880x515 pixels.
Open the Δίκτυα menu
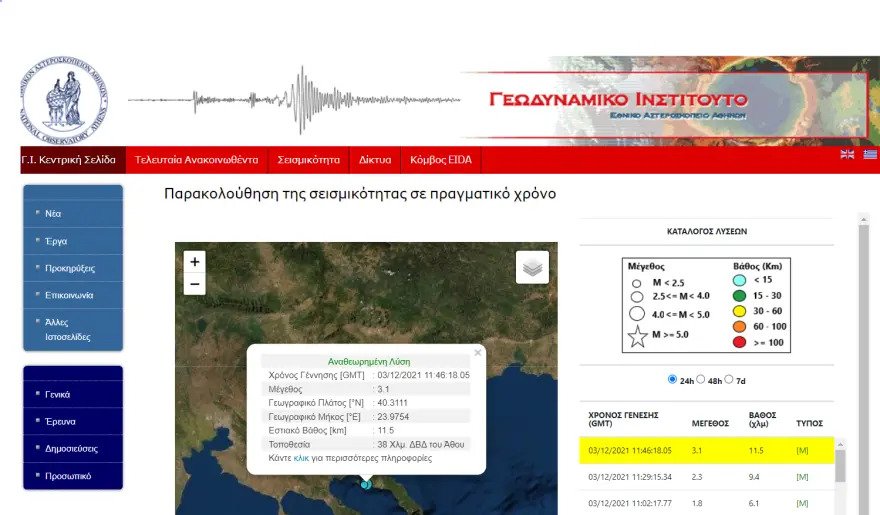375,160
